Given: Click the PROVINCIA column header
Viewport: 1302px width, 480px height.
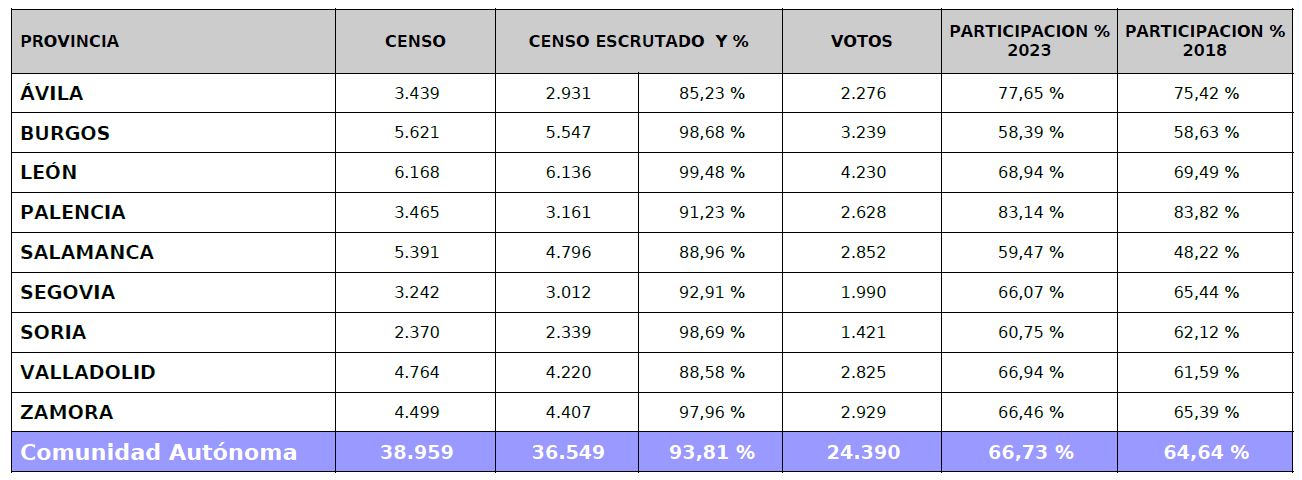Looking at the screenshot, I should (70, 41).
